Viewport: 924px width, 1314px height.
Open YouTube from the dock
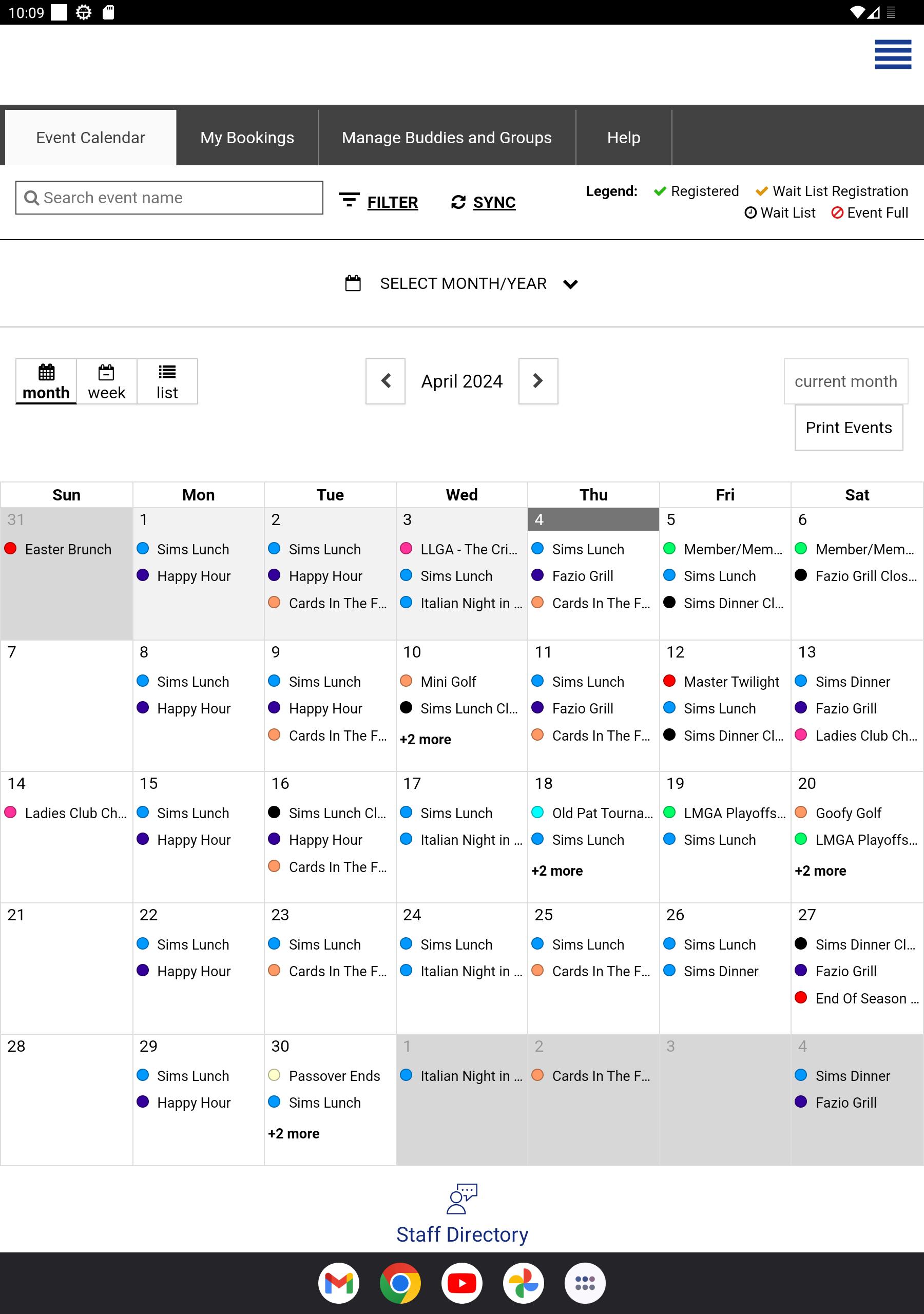[462, 1283]
